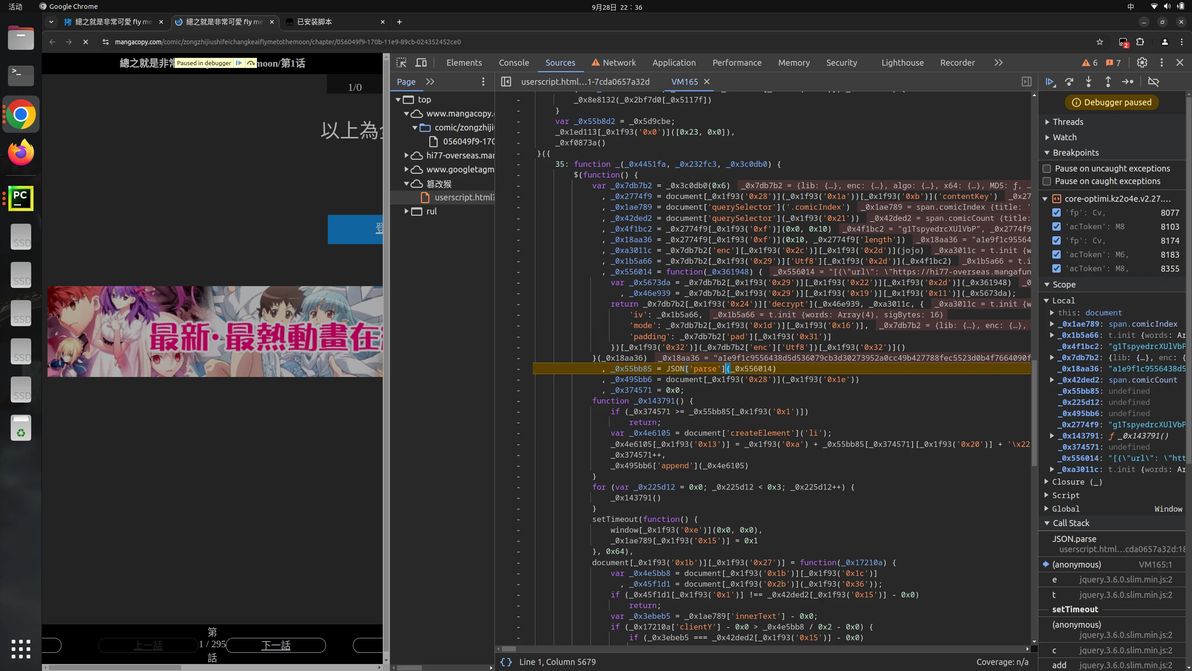Viewport: 1192px width, 671px height.
Task: Enable Pause on caught exceptions
Action: tap(1047, 182)
